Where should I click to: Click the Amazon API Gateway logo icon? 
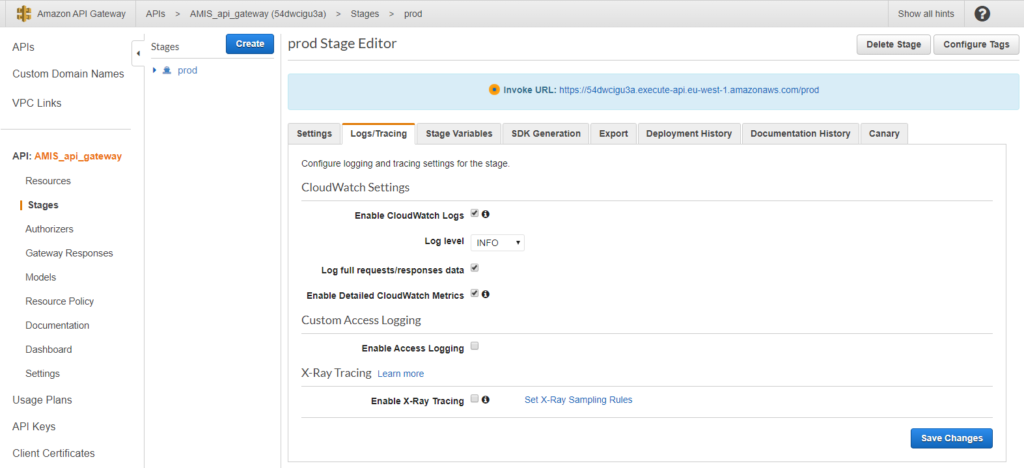(22, 14)
